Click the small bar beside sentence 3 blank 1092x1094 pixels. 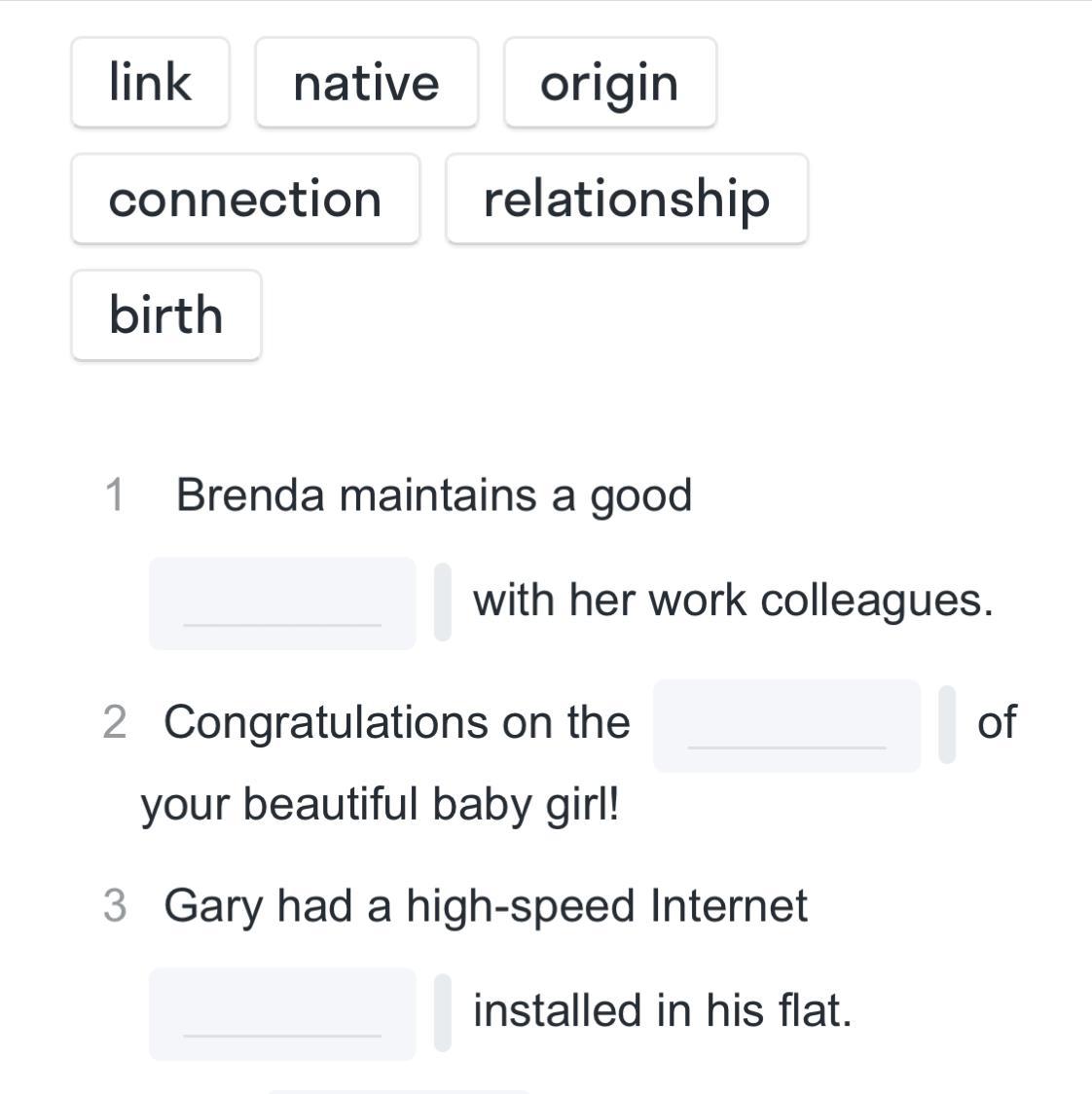(x=443, y=1012)
